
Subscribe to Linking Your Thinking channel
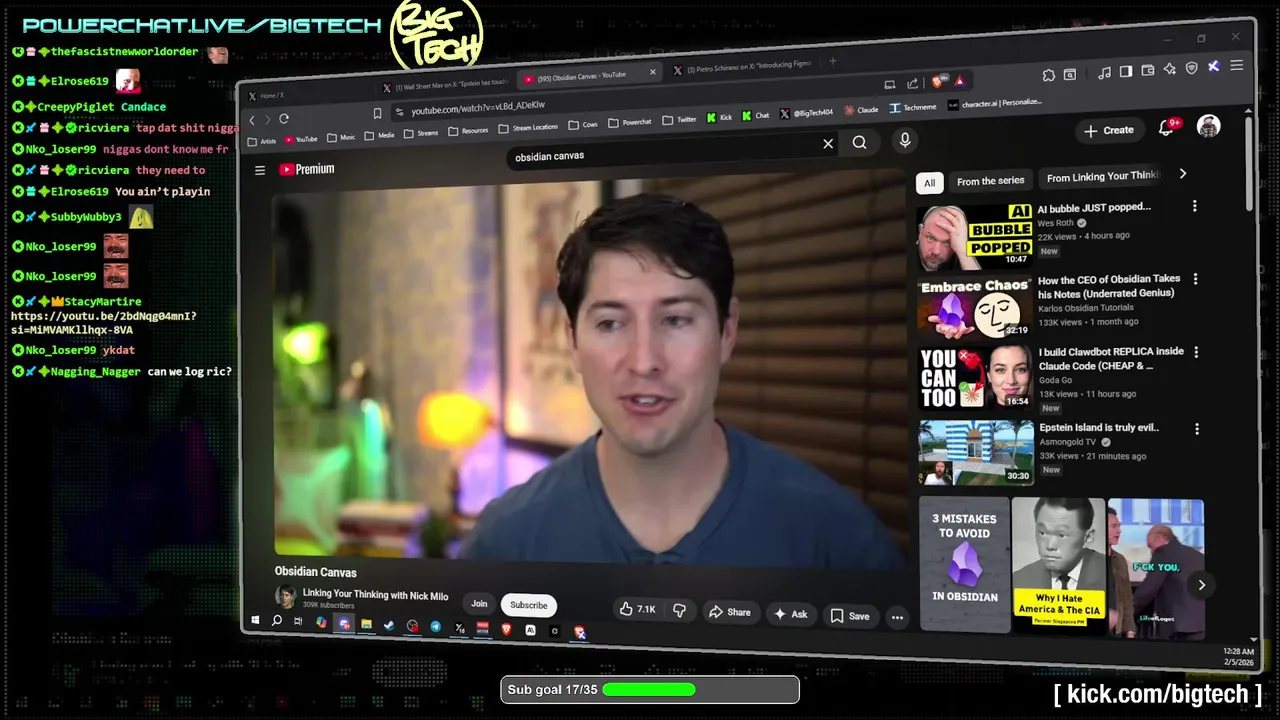528,605
